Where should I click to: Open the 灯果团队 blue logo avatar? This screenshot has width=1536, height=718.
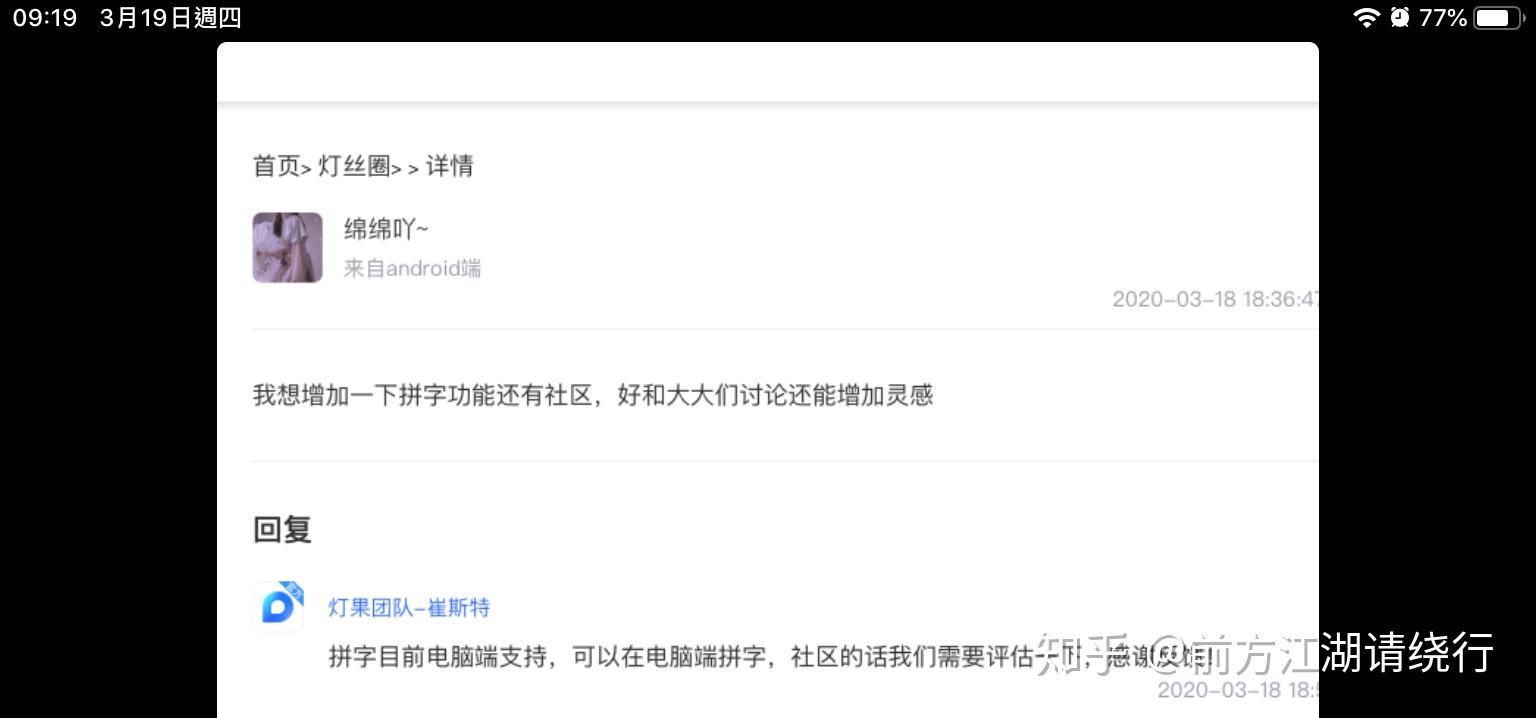point(278,606)
